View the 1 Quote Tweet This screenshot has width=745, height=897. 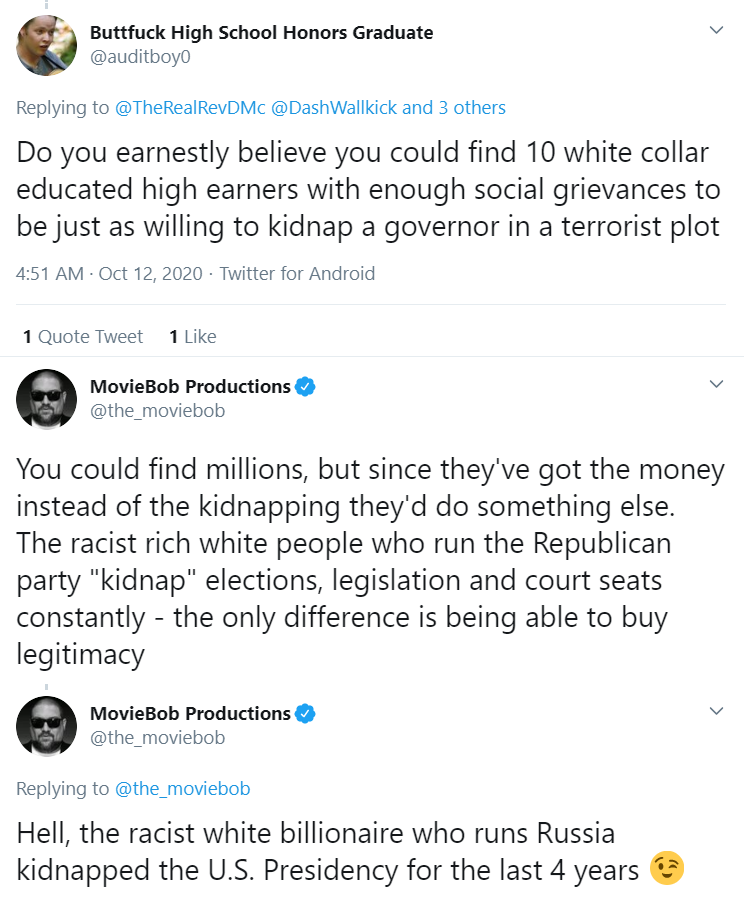coord(82,336)
